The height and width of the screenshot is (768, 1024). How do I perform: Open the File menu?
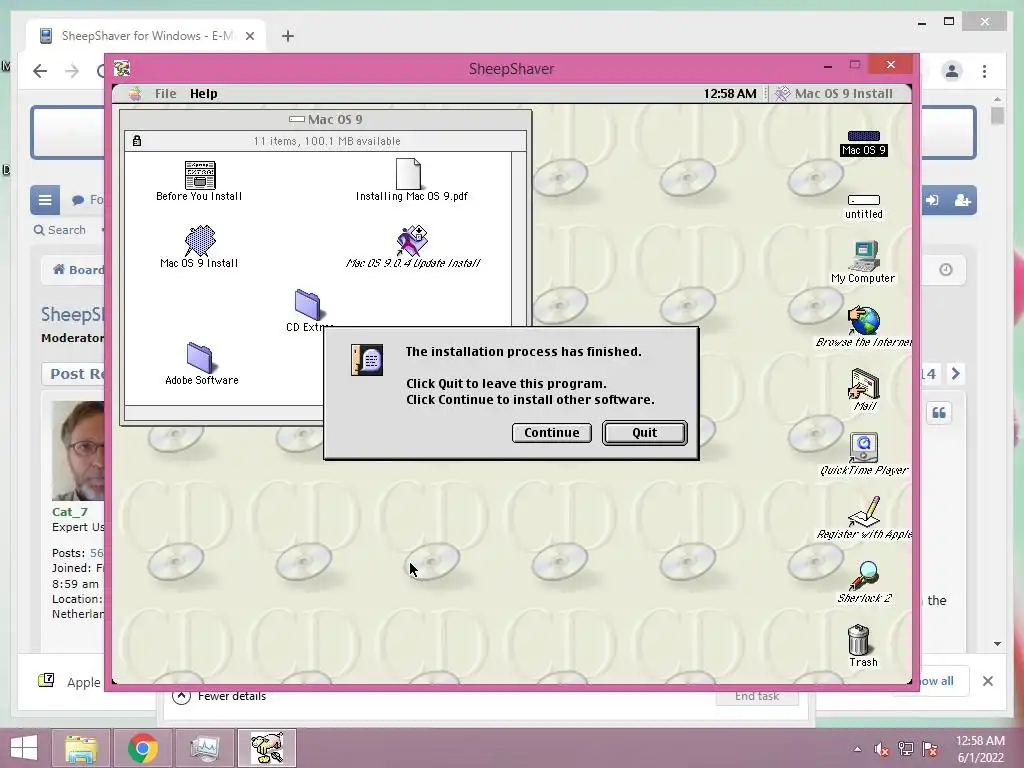pos(165,93)
